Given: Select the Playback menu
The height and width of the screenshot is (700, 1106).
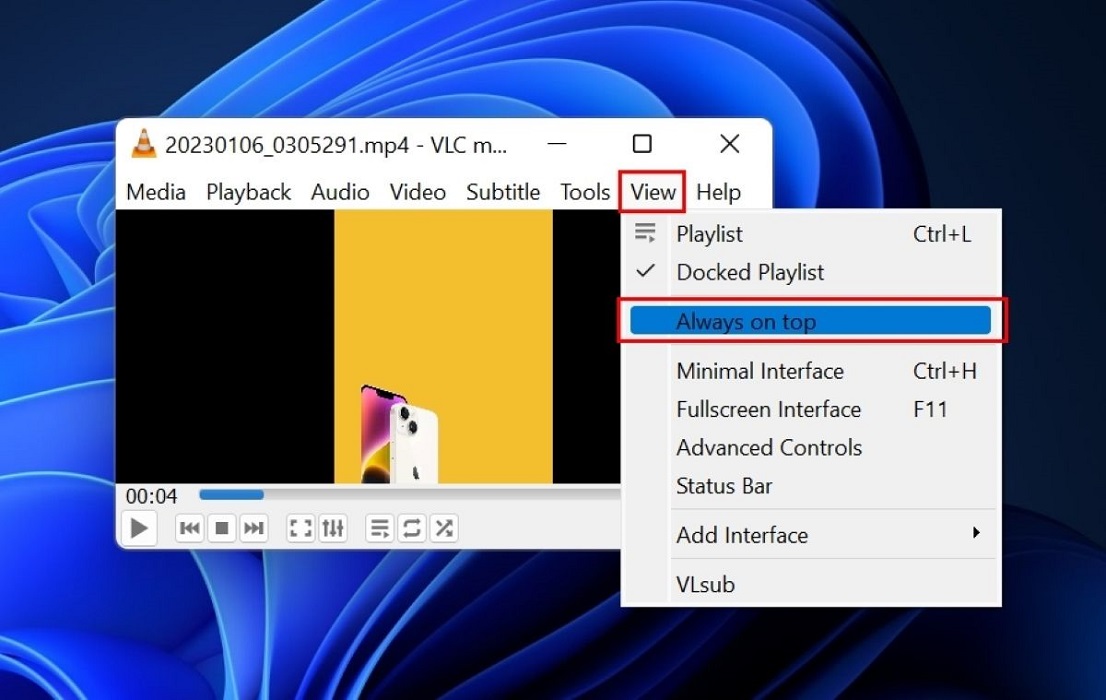Looking at the screenshot, I should (x=248, y=192).
